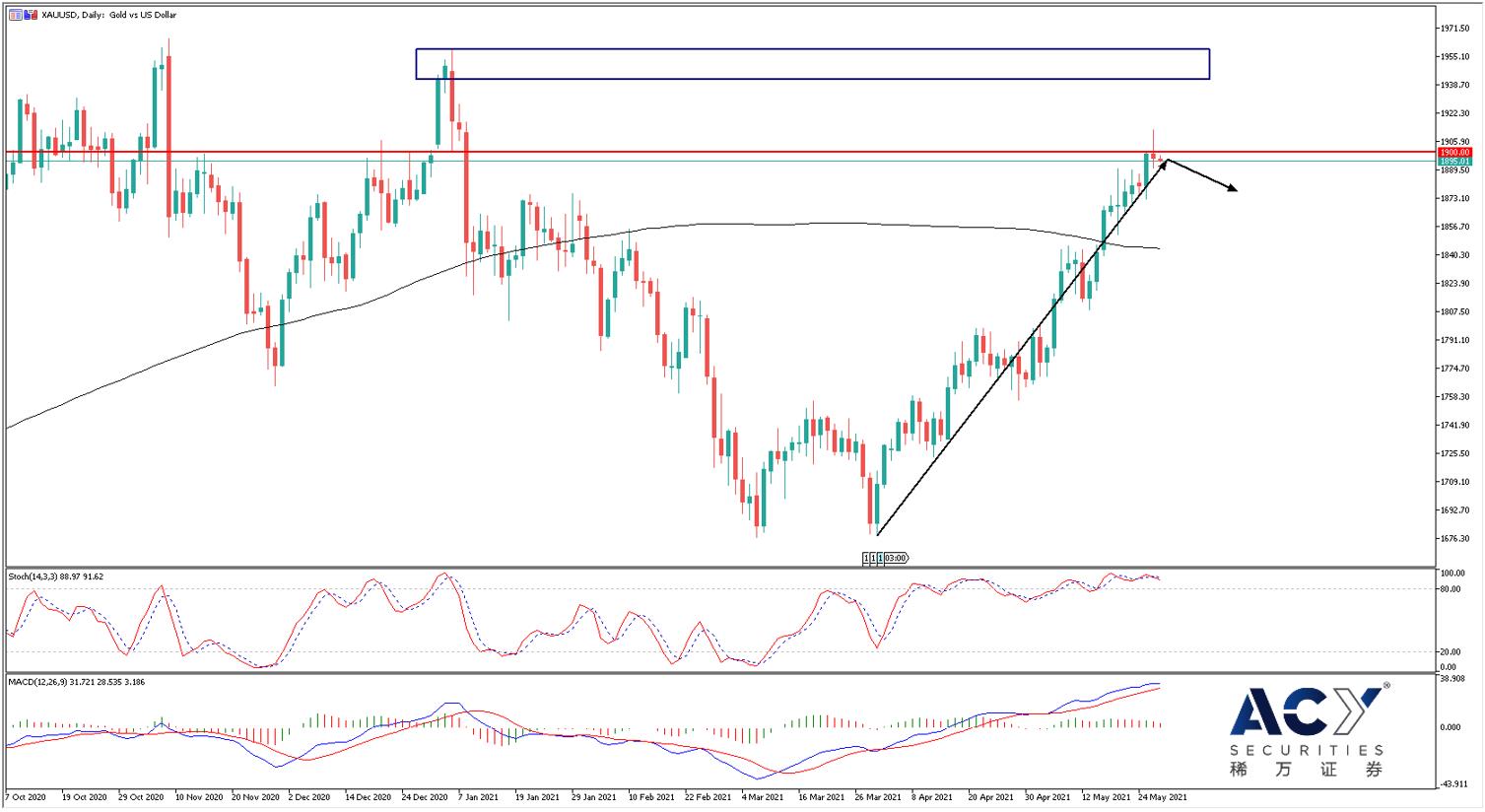This screenshot has width=1485, height=812.
Task: Click the 1807.50 value on price scale
Action: (1456, 311)
